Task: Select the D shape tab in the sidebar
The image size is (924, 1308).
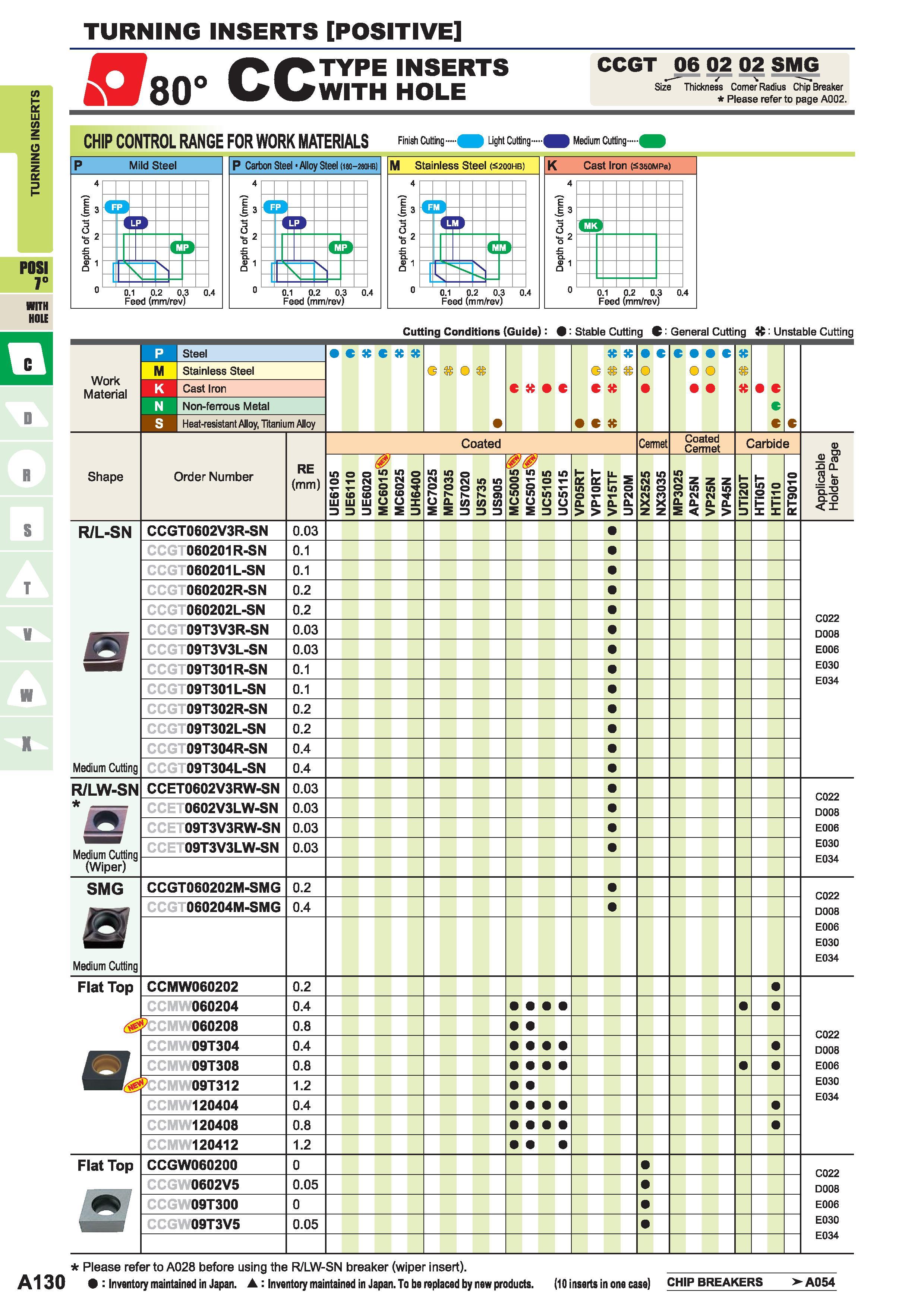Action: 27,414
